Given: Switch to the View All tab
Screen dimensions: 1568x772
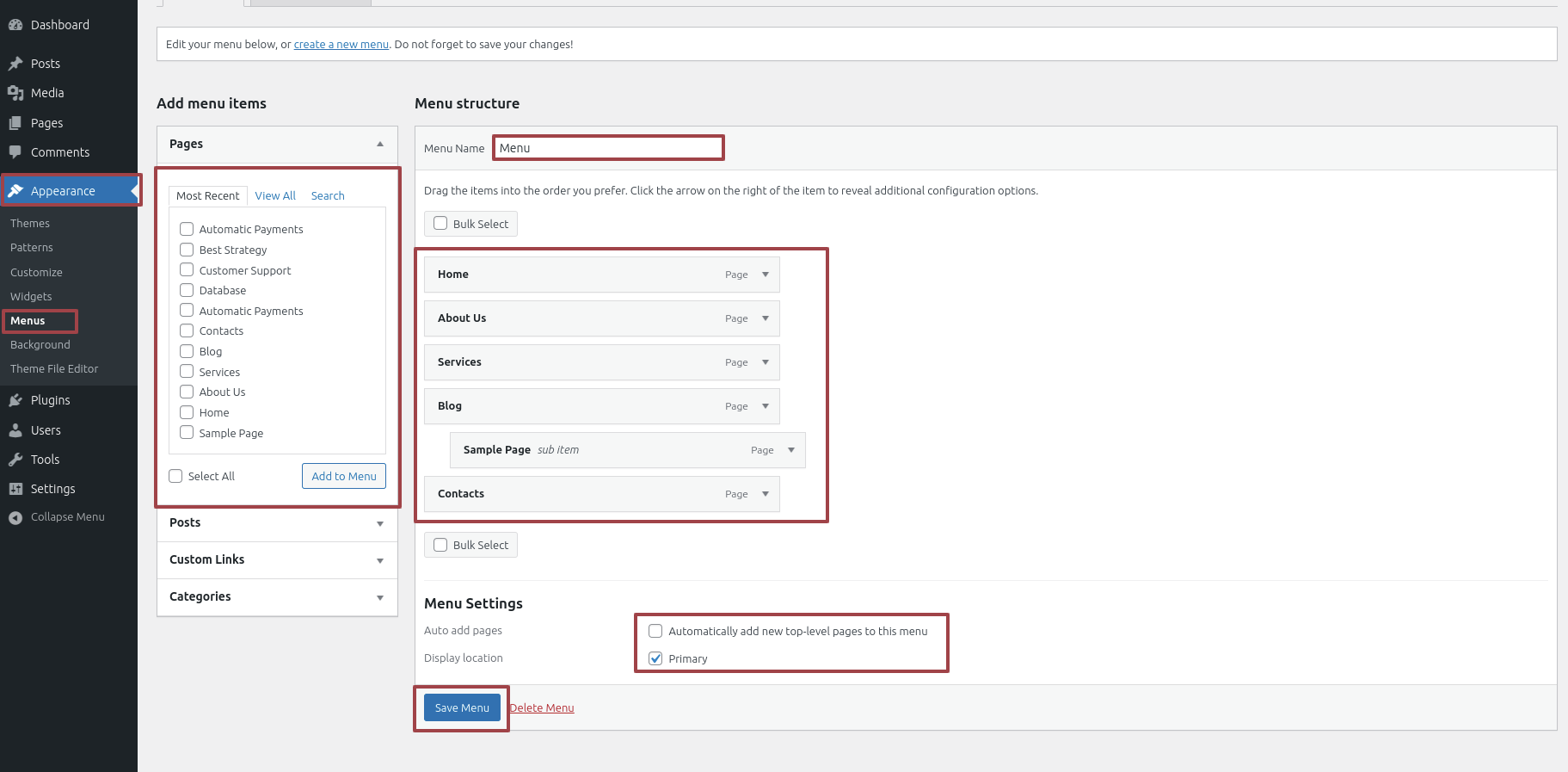Looking at the screenshot, I should [275, 196].
